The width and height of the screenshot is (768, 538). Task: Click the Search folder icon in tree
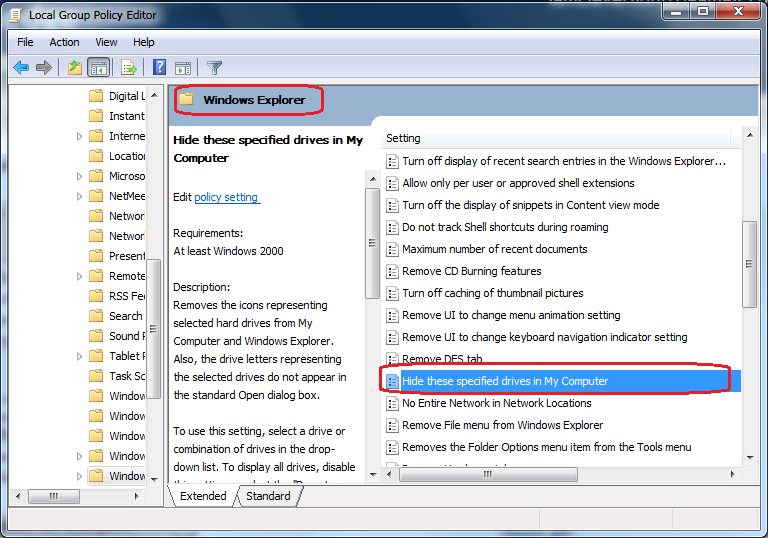96,316
